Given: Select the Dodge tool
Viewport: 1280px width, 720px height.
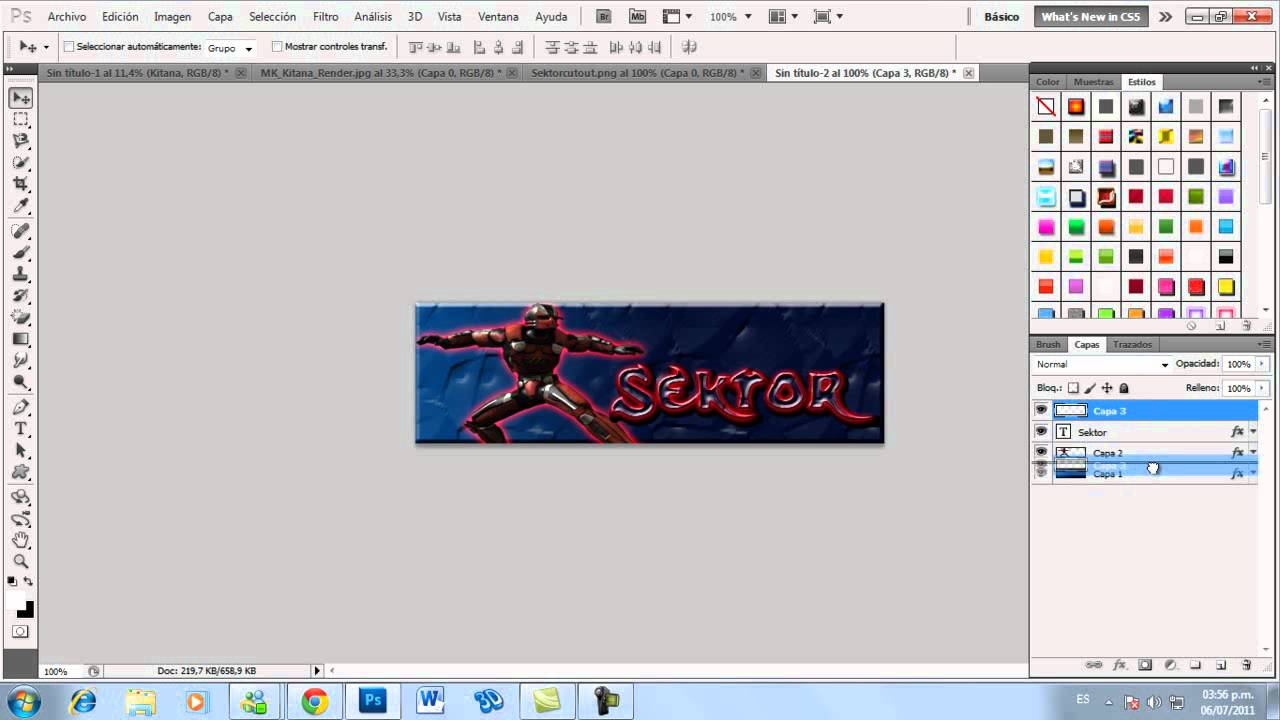Looking at the screenshot, I should 20,381.
